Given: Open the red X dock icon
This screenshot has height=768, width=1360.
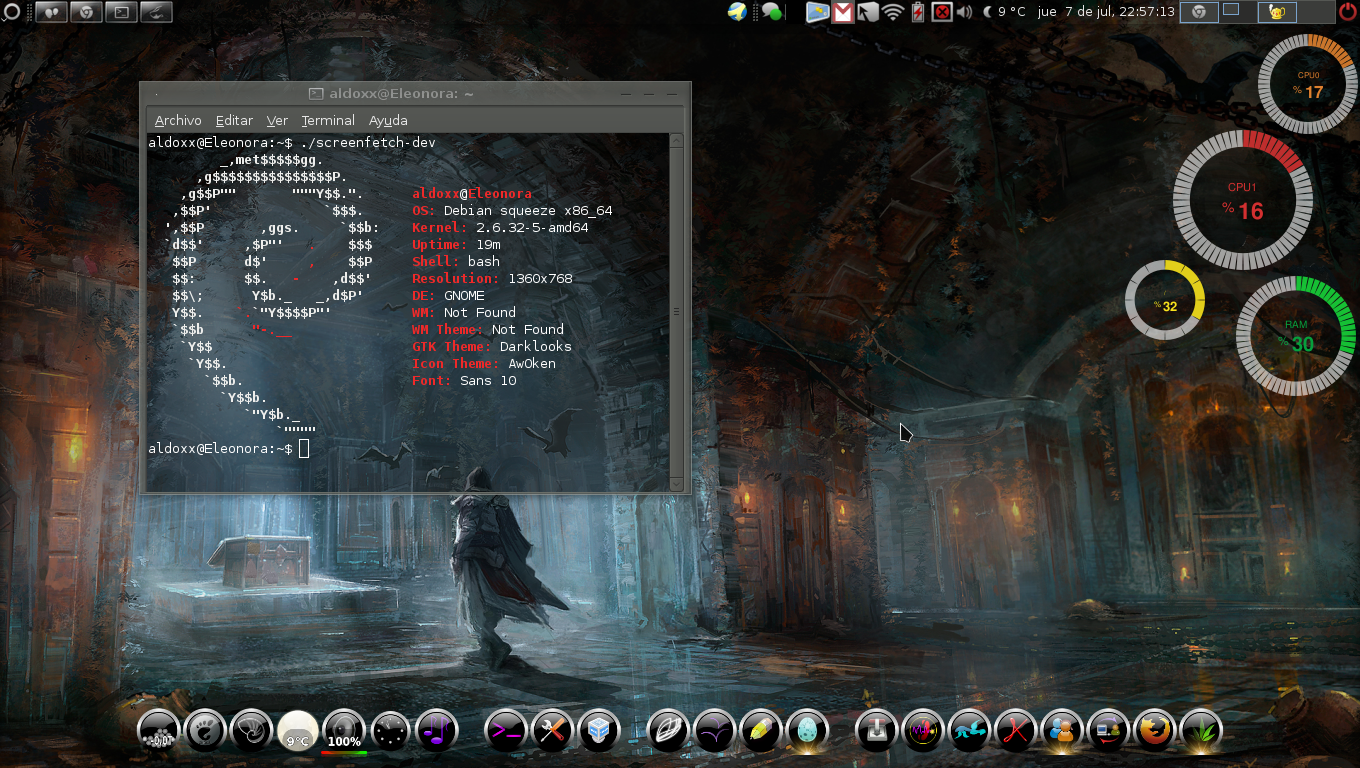Looking at the screenshot, I should (x=1015, y=731).
